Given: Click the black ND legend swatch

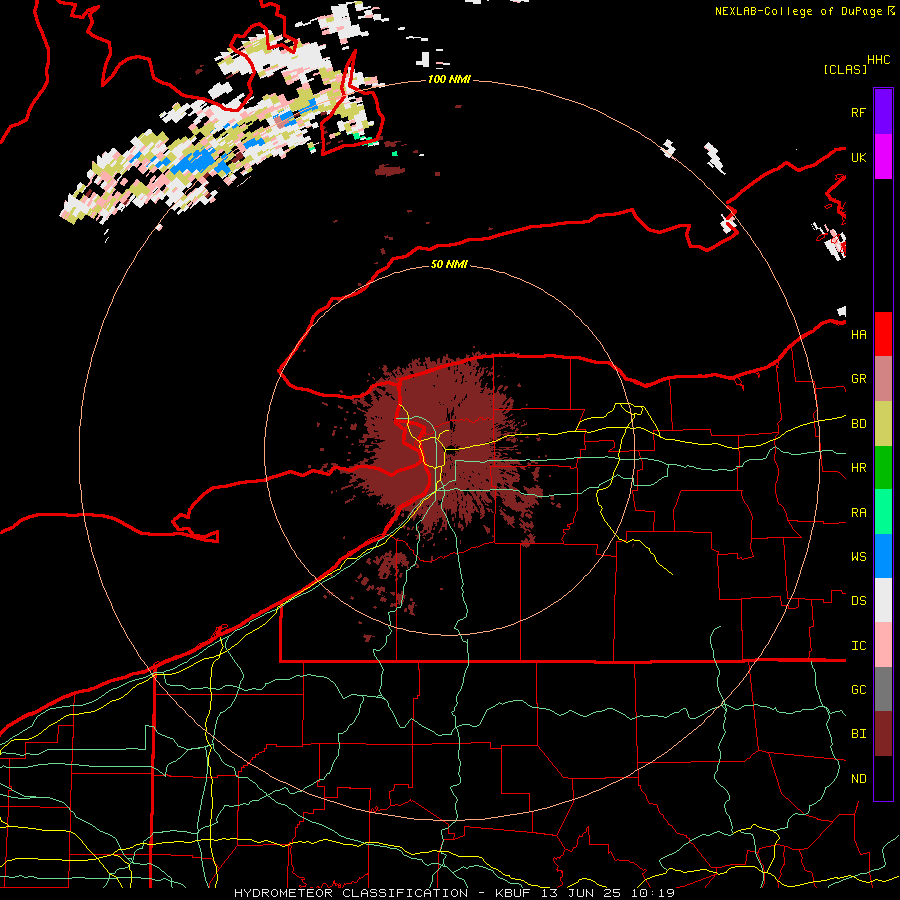Looking at the screenshot, I should 883,778.
